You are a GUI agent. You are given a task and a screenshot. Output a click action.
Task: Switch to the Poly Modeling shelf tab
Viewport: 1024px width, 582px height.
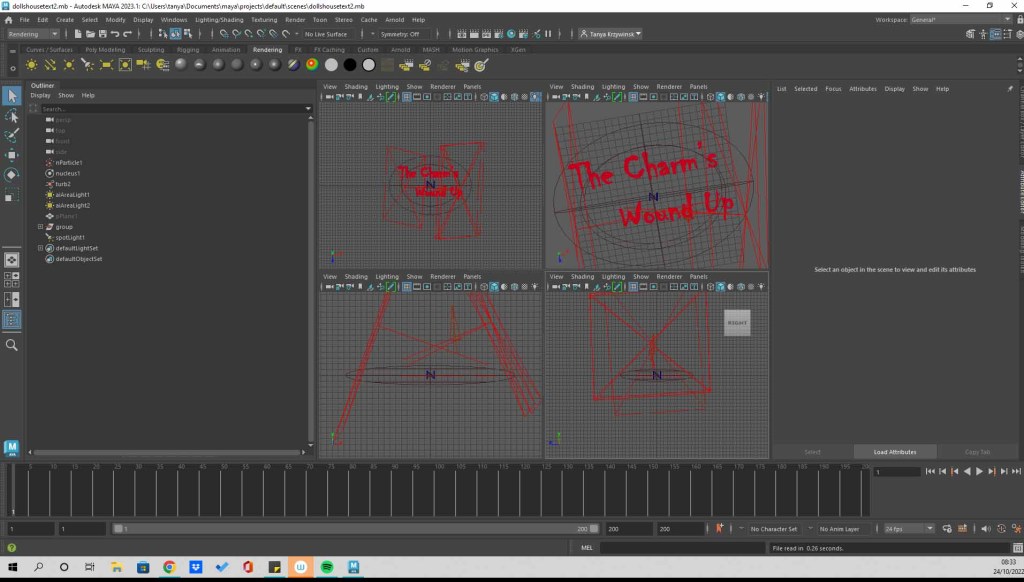[105, 49]
